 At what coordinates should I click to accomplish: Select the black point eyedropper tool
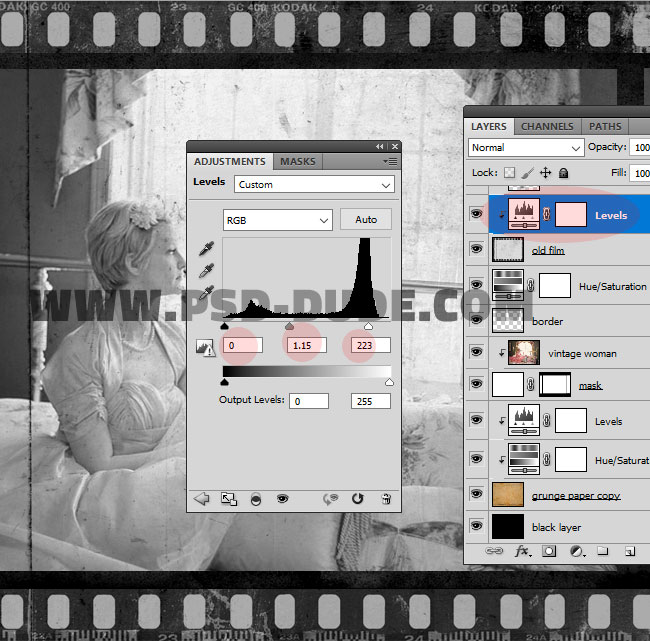207,248
